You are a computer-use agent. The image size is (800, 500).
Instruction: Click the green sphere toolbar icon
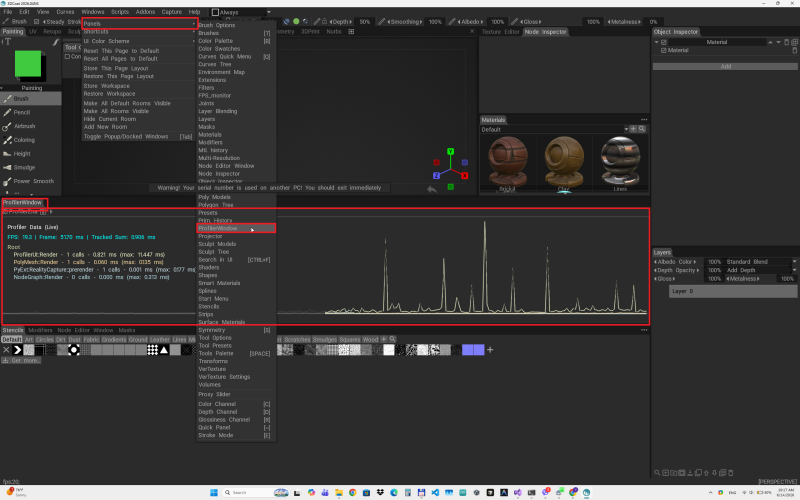coord(296,21)
